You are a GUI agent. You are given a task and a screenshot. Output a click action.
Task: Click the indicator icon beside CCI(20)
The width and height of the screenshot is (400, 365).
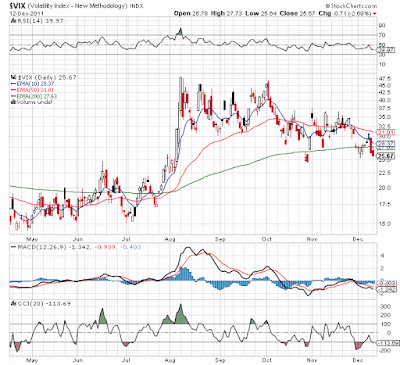tap(13, 304)
